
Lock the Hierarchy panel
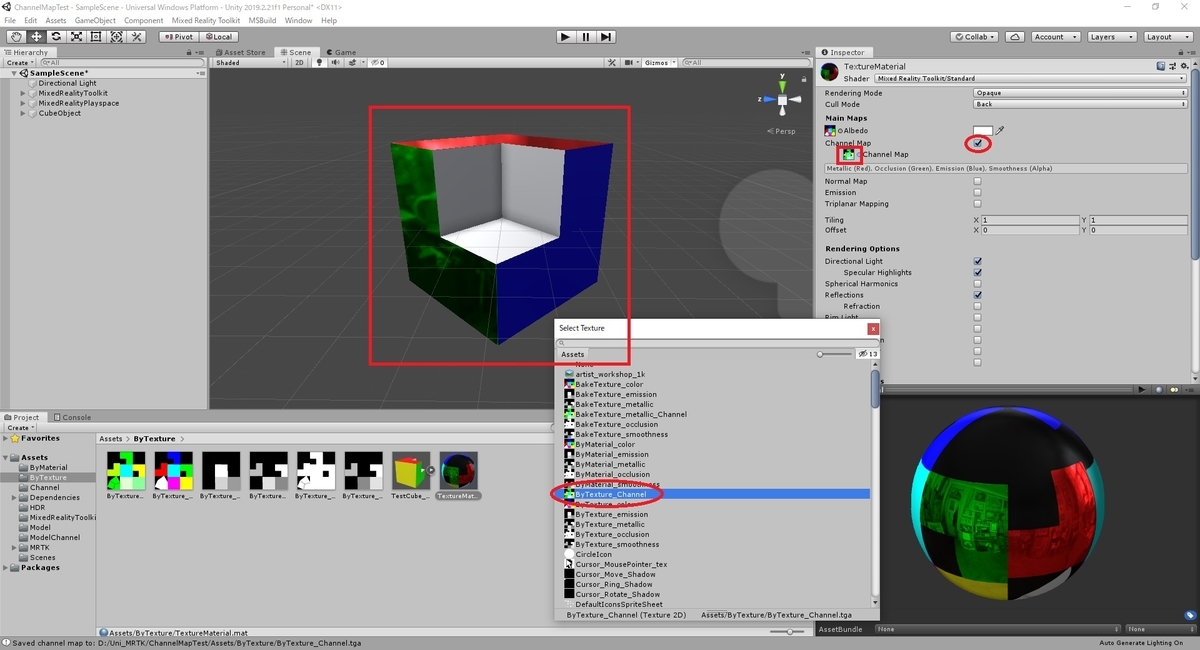point(191,52)
